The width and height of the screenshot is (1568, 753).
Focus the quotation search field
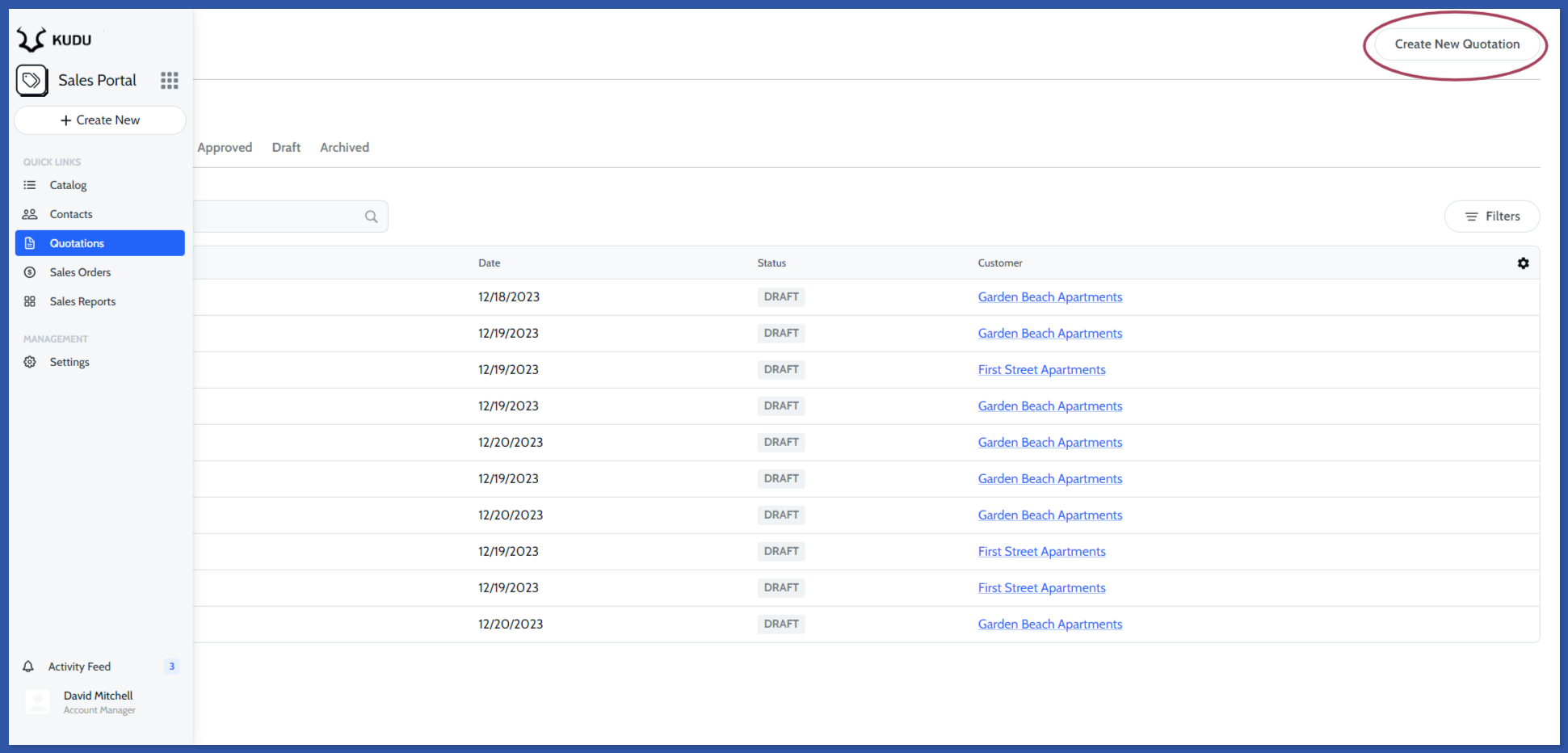pos(290,217)
